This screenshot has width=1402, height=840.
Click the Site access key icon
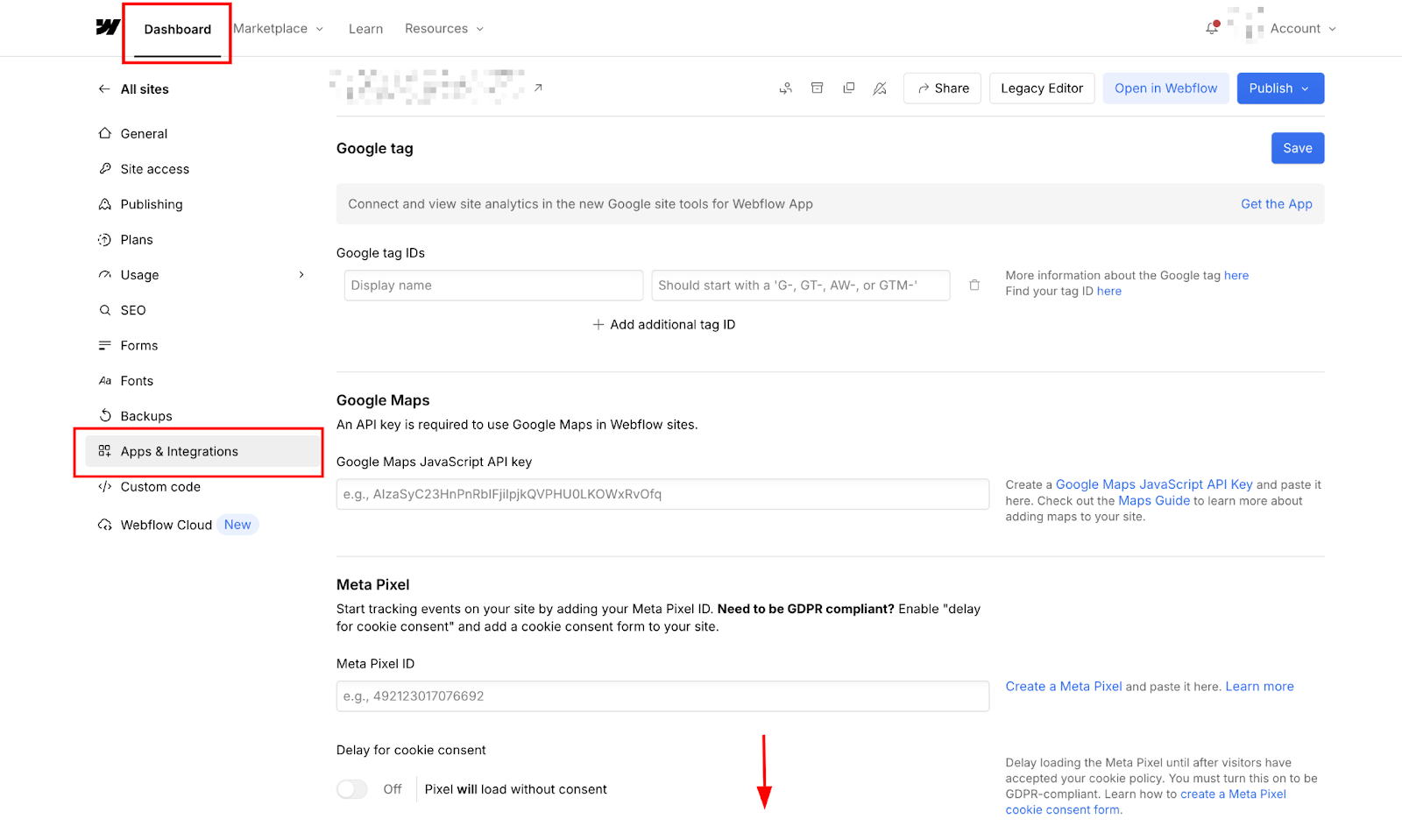(105, 168)
